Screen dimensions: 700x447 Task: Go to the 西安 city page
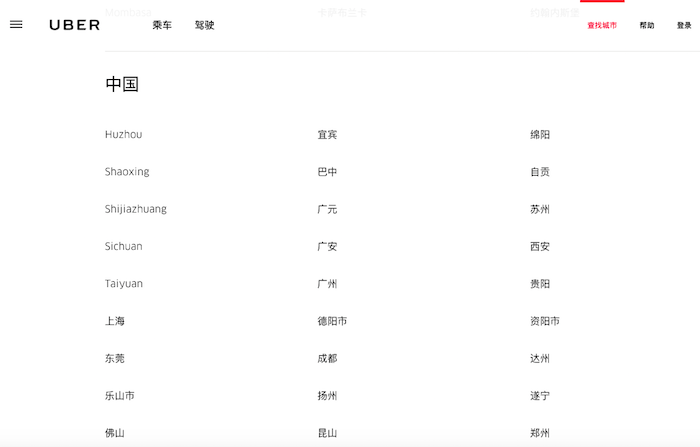(x=540, y=246)
